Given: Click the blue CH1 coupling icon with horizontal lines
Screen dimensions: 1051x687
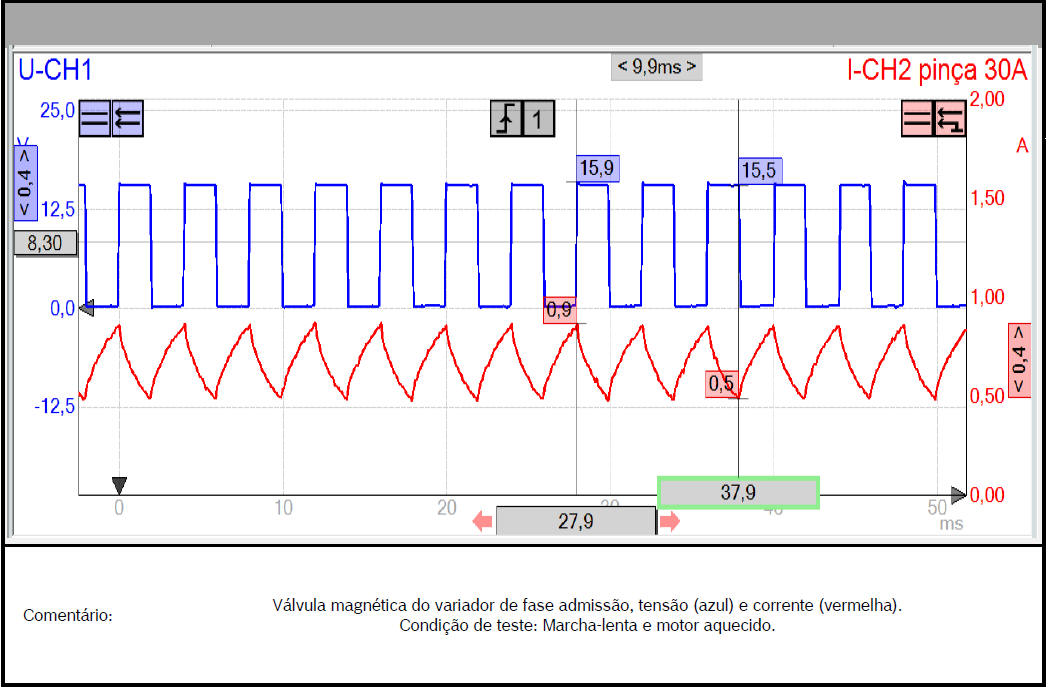Looking at the screenshot, I should 95,119.
